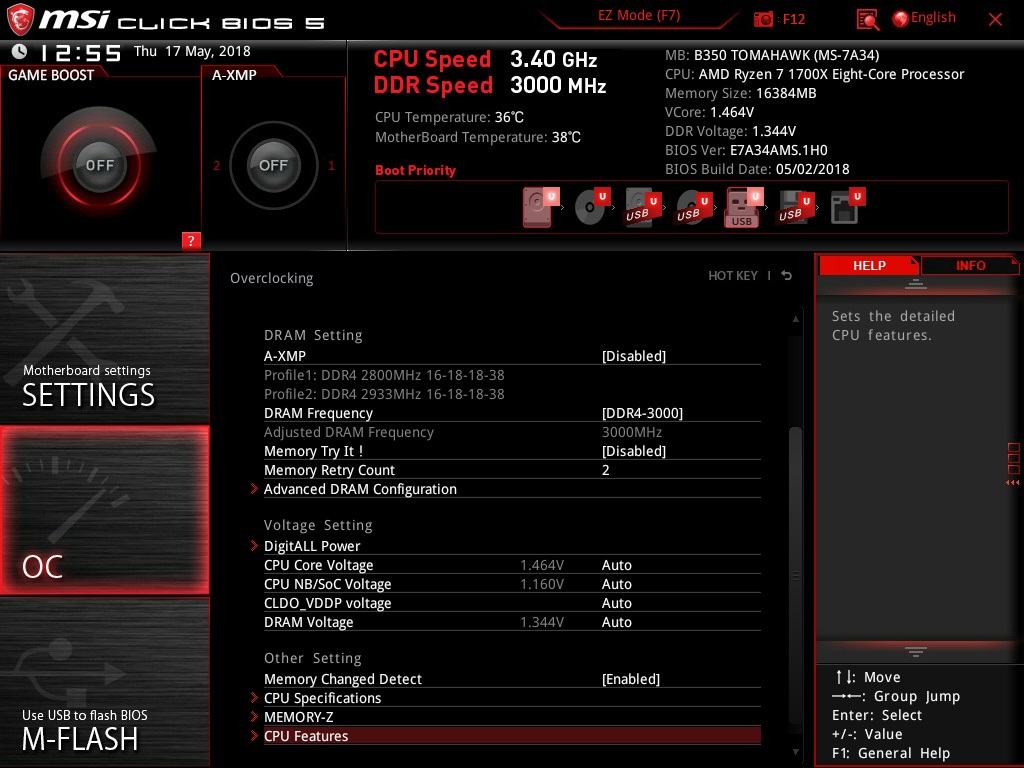Click the F1: General Help hint
The width and height of the screenshot is (1024, 768).
pyautogui.click(x=891, y=753)
